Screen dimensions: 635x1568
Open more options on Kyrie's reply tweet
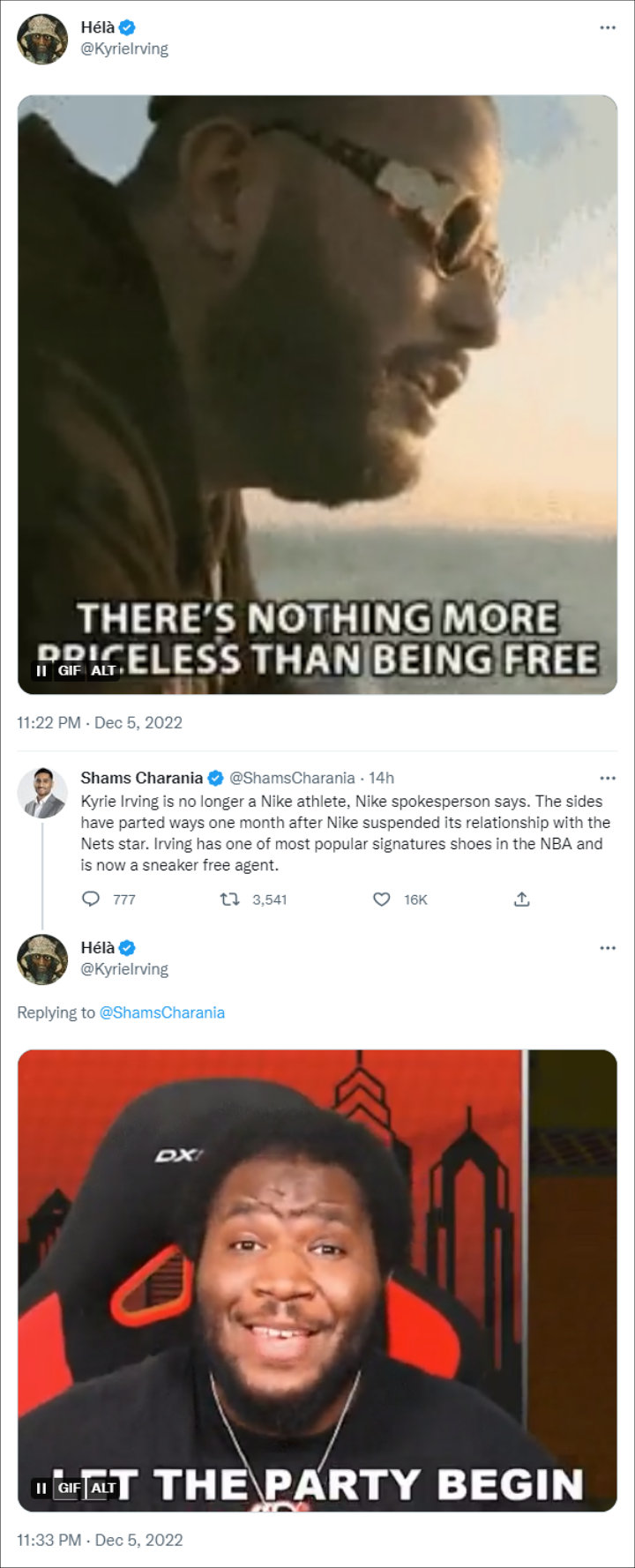click(607, 948)
